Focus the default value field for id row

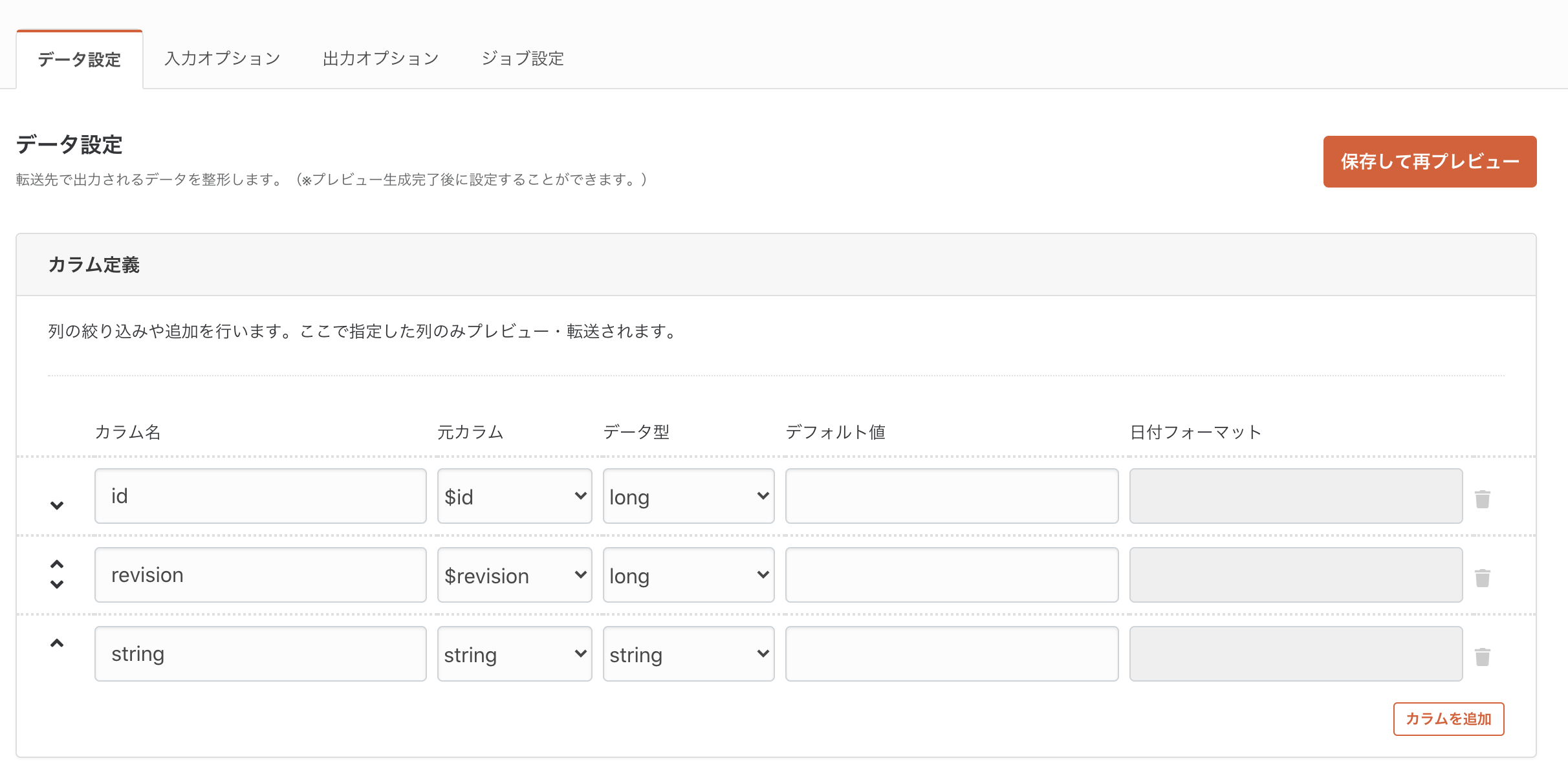(952, 496)
